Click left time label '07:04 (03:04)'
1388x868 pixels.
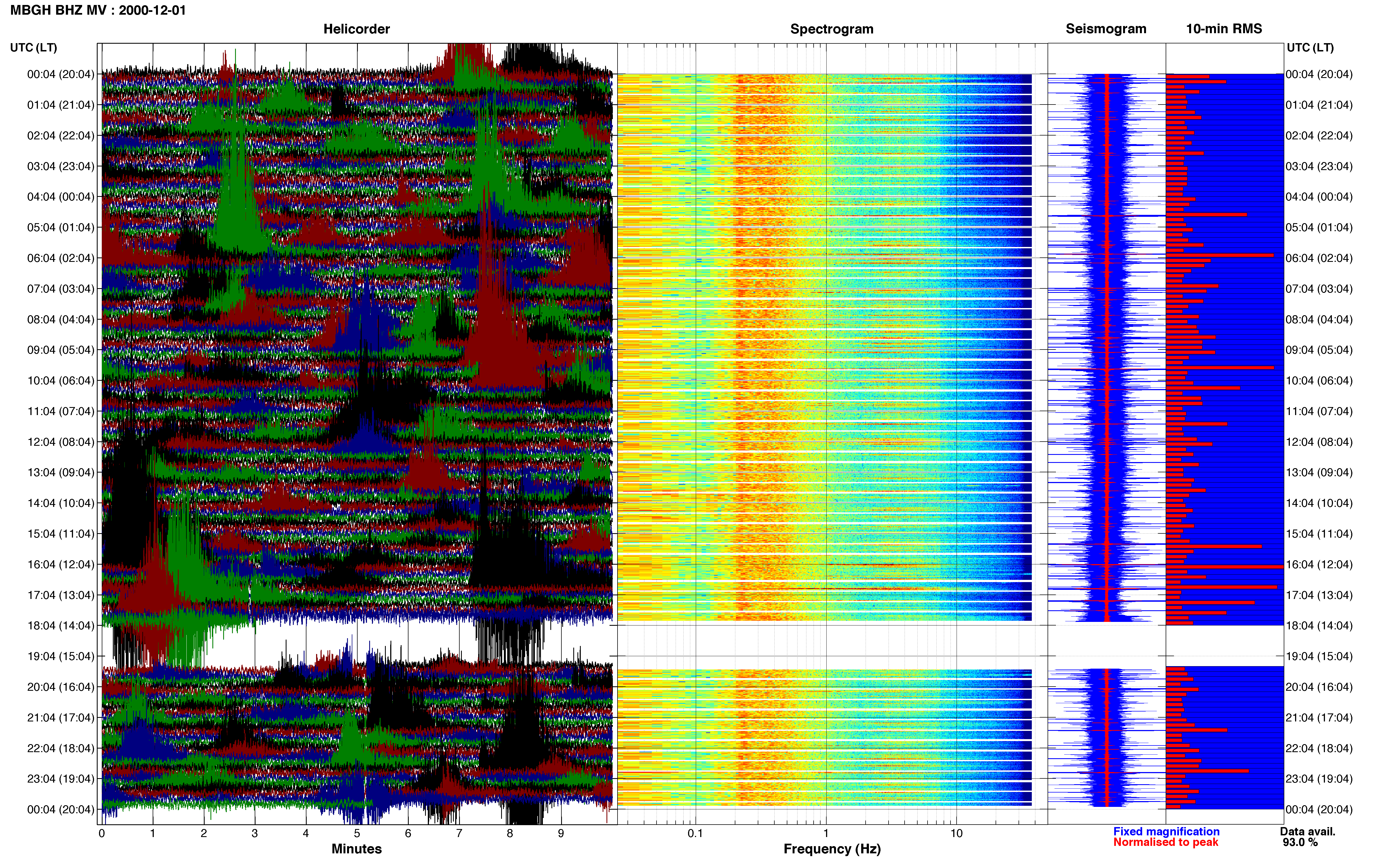point(60,288)
